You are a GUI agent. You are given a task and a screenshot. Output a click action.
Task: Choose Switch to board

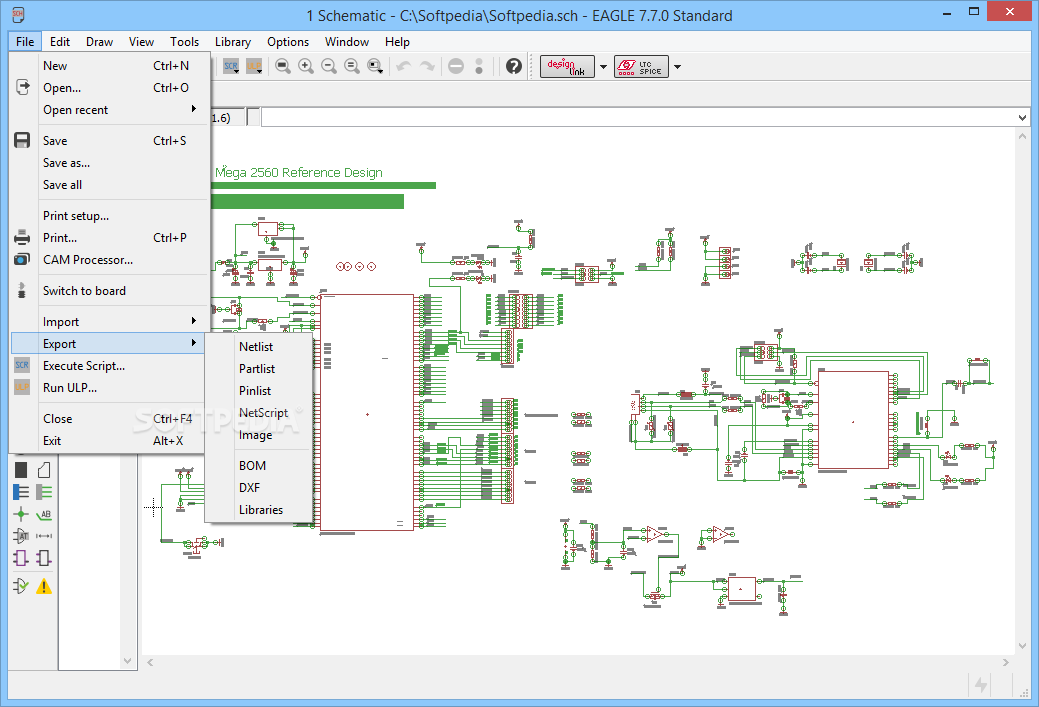point(110,290)
